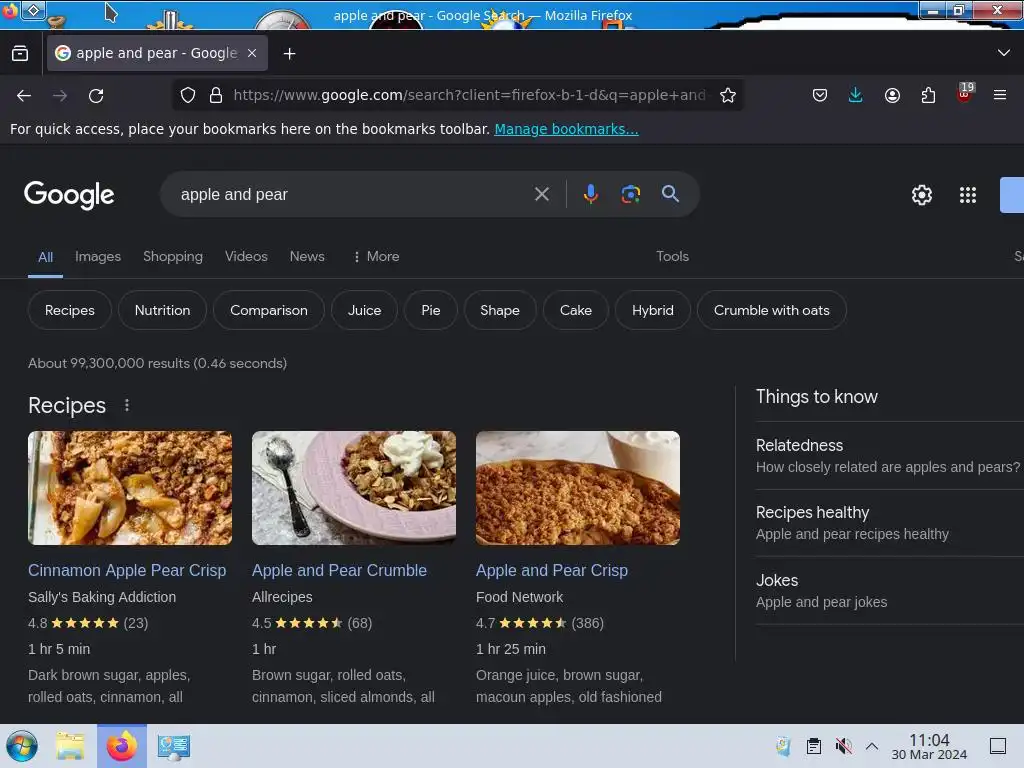Open the Manage bookmarks link
The height and width of the screenshot is (768, 1024).
point(566,129)
